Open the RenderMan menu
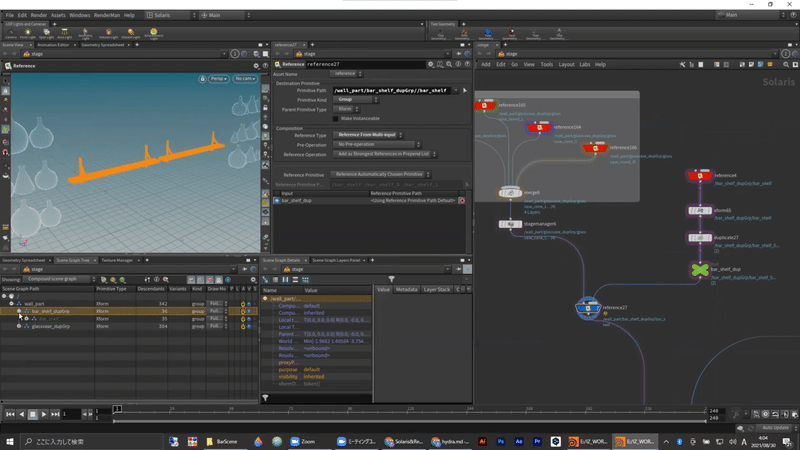The image size is (800, 450). 106,15
